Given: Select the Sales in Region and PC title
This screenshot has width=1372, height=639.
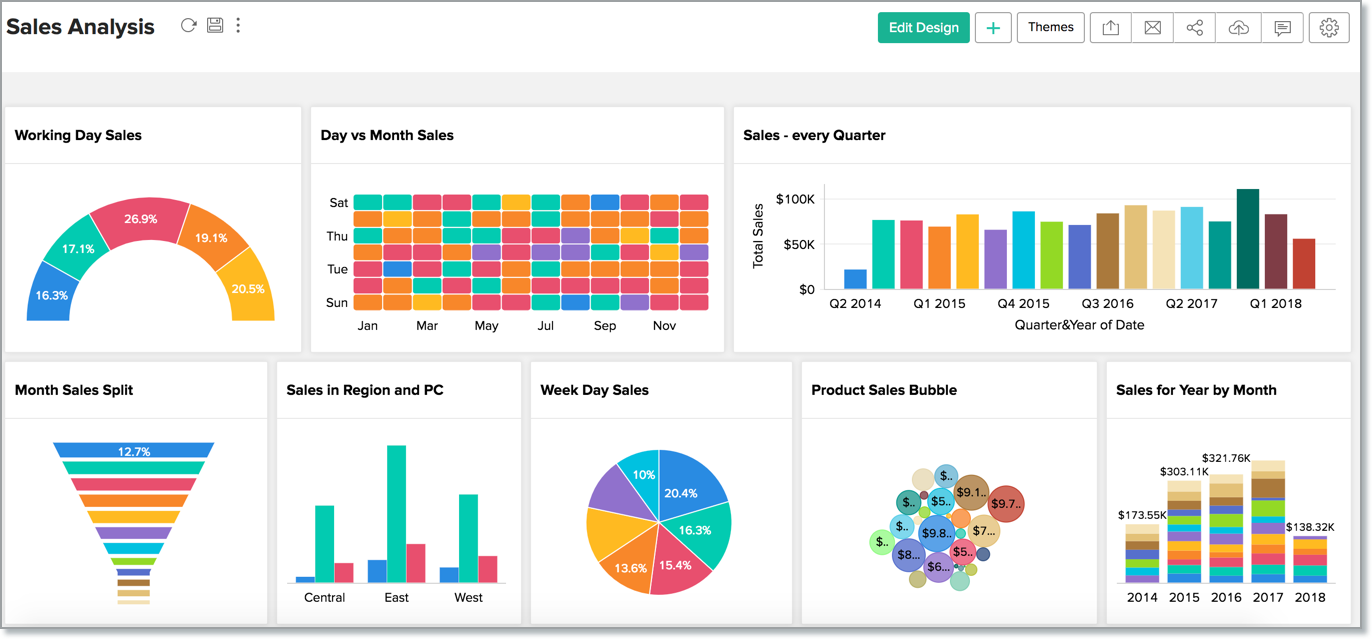Looking at the screenshot, I should click(365, 390).
